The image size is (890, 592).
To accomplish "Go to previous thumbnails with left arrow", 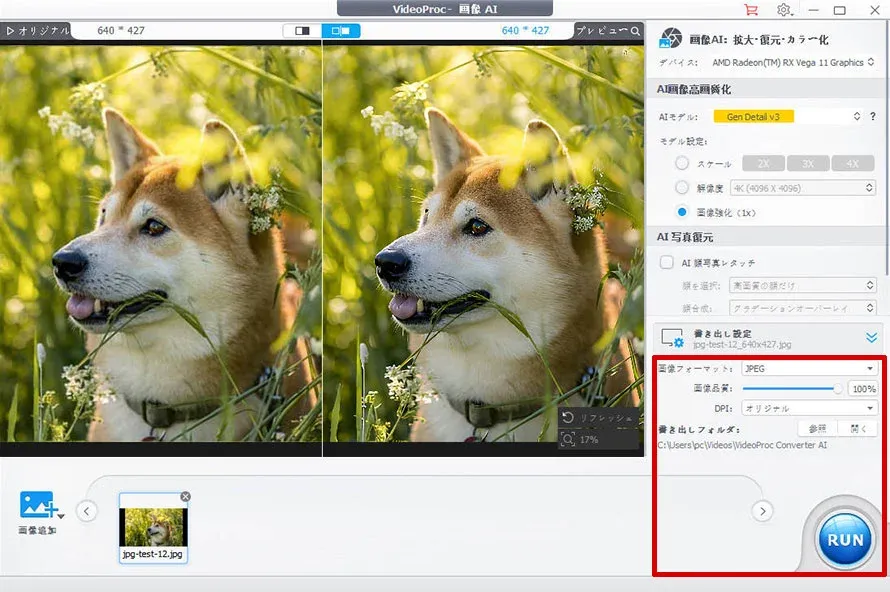I will (86, 511).
